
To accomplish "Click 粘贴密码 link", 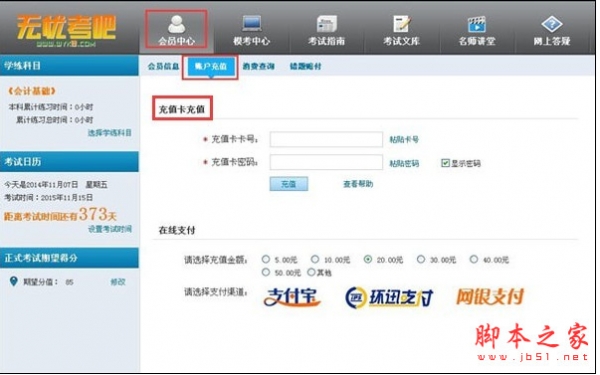I will pos(404,163).
